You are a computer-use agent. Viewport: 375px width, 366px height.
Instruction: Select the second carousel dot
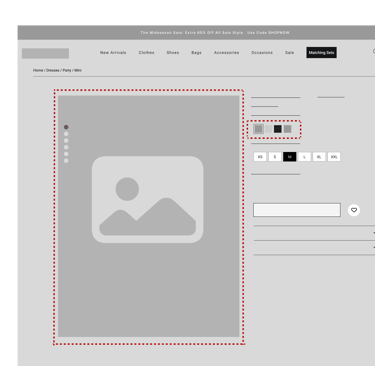[66, 134]
